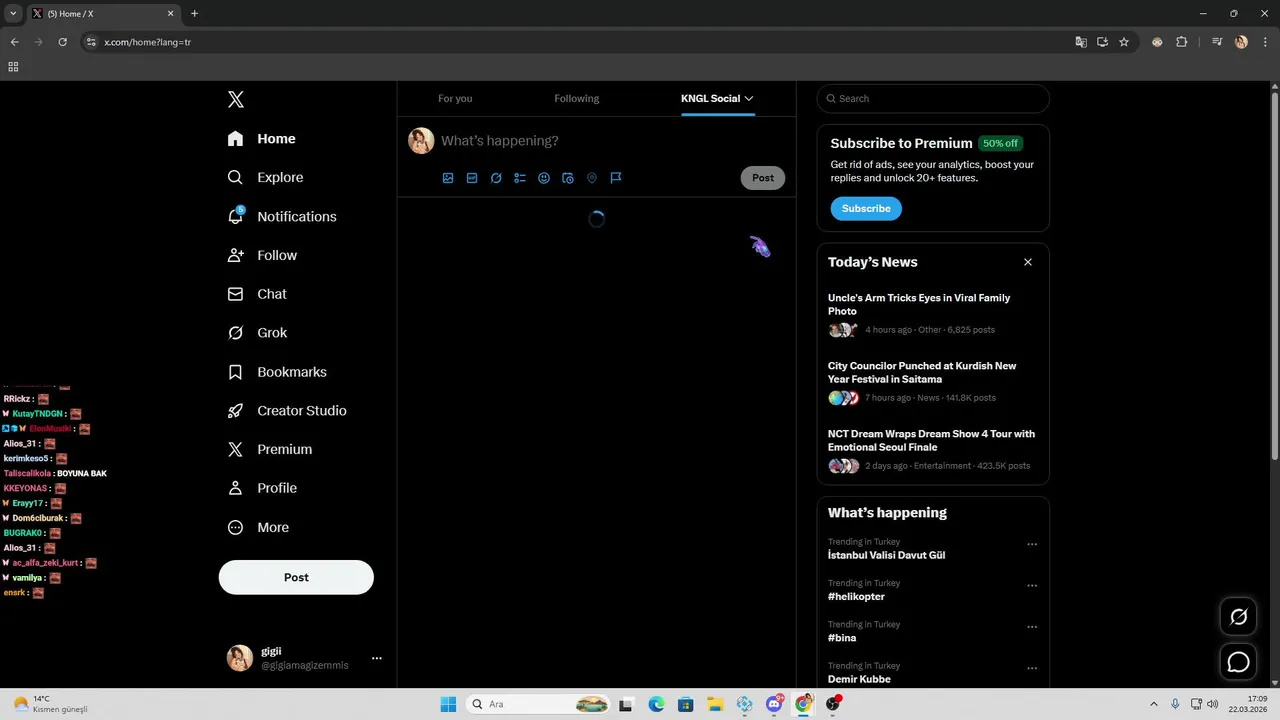The width and height of the screenshot is (1280, 720).
Task: Add a poll with the poll icon
Action: point(520,178)
